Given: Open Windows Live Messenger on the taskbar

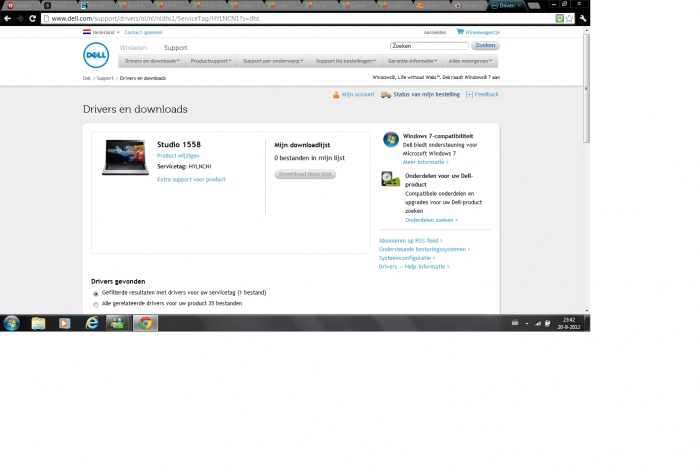Looking at the screenshot, I should click(117, 323).
